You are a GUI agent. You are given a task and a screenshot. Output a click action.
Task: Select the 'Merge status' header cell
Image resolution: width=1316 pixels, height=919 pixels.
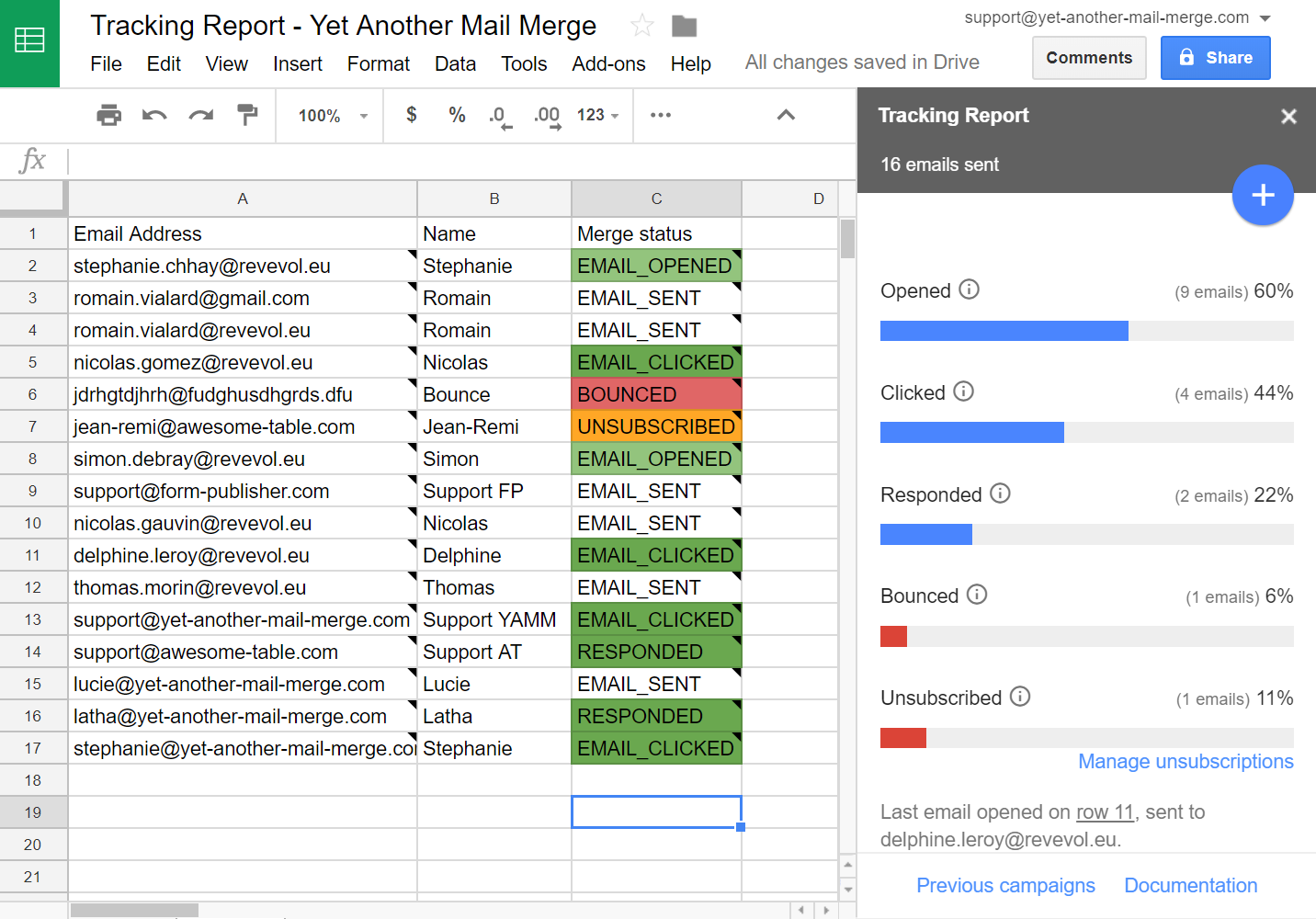click(x=656, y=233)
